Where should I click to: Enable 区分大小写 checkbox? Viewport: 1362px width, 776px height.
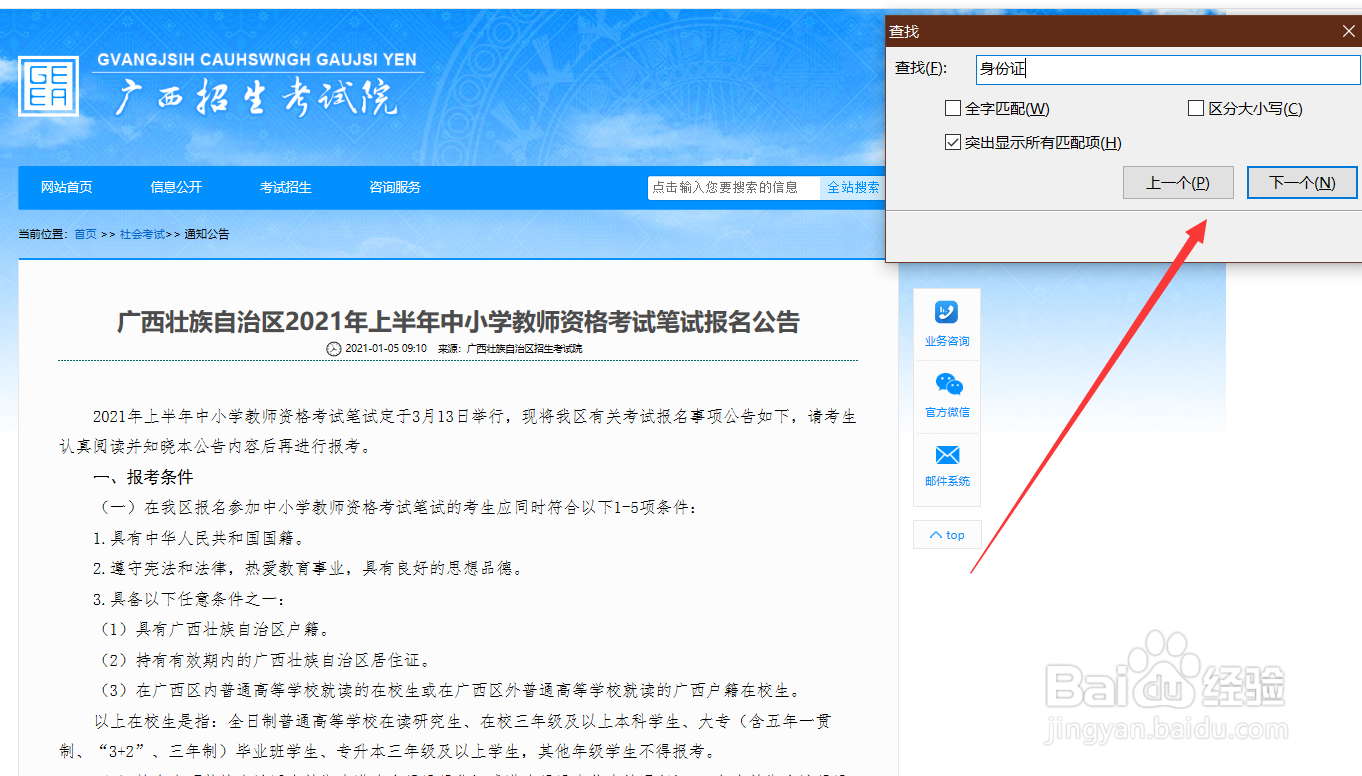pos(1195,108)
